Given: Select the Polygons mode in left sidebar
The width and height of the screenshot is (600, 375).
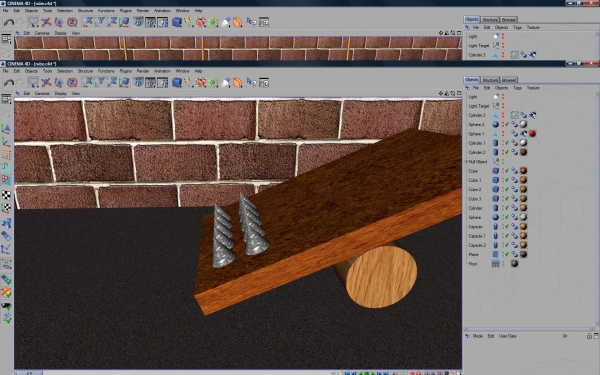Looking at the screenshot, I should tap(6, 179).
